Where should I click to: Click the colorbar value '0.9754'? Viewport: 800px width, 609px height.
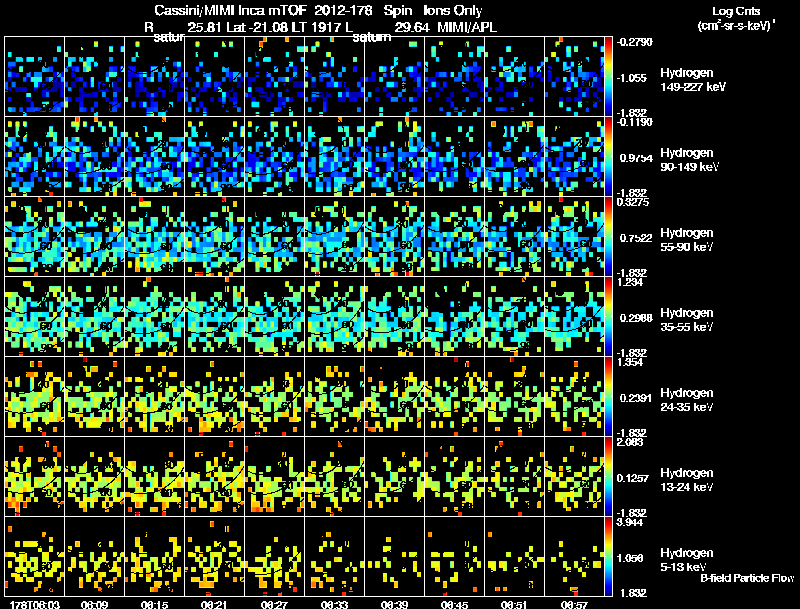coord(636,158)
